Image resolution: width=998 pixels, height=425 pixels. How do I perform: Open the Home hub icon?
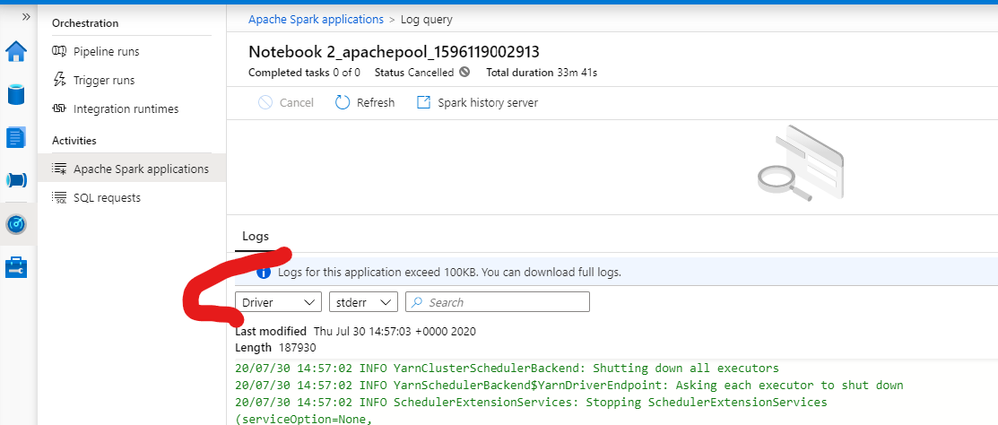click(16, 51)
